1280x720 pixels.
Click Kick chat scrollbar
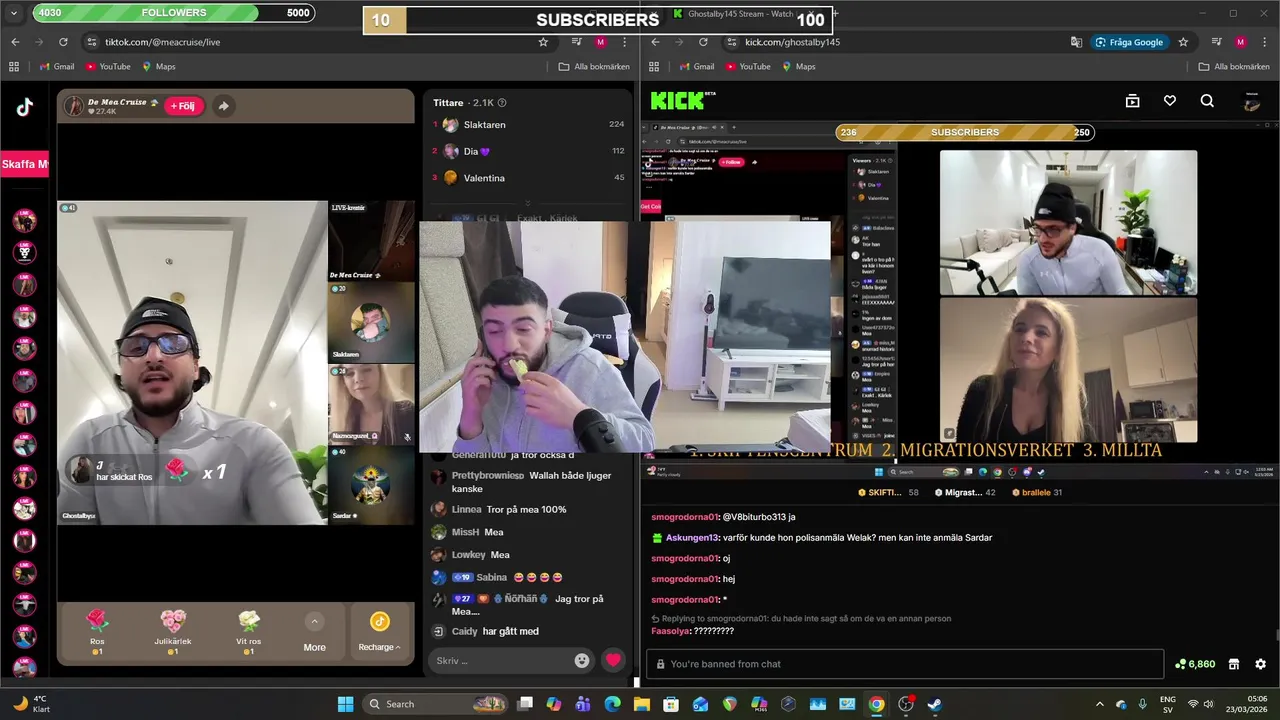pyautogui.click(x=1276, y=634)
